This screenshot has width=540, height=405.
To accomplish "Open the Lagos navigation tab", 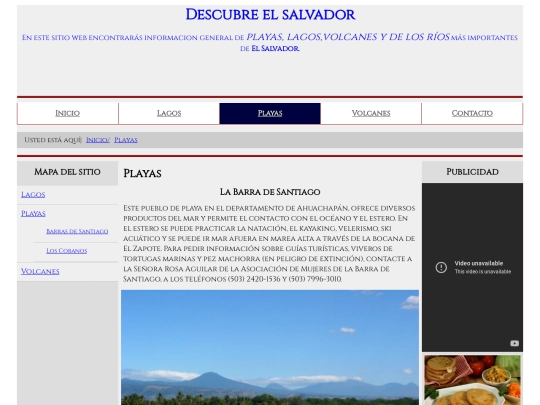I will 169,113.
